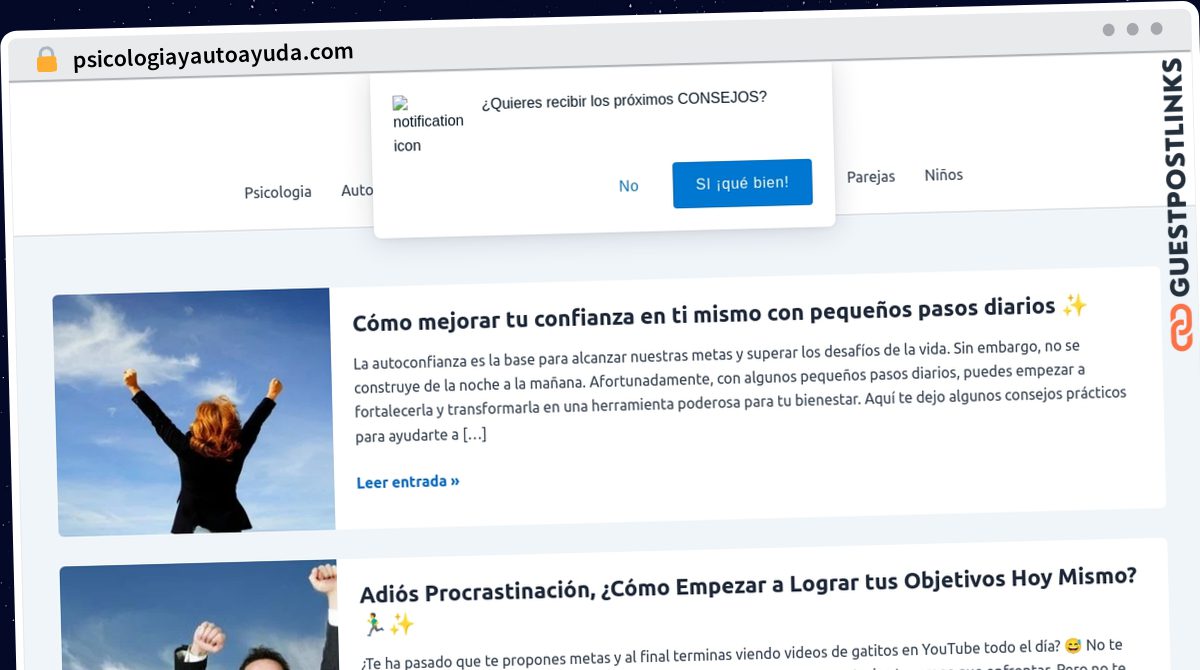The height and width of the screenshot is (670, 1200).
Task: Click the address bar URL psicologiayautoayuda.com
Action: tap(213, 56)
